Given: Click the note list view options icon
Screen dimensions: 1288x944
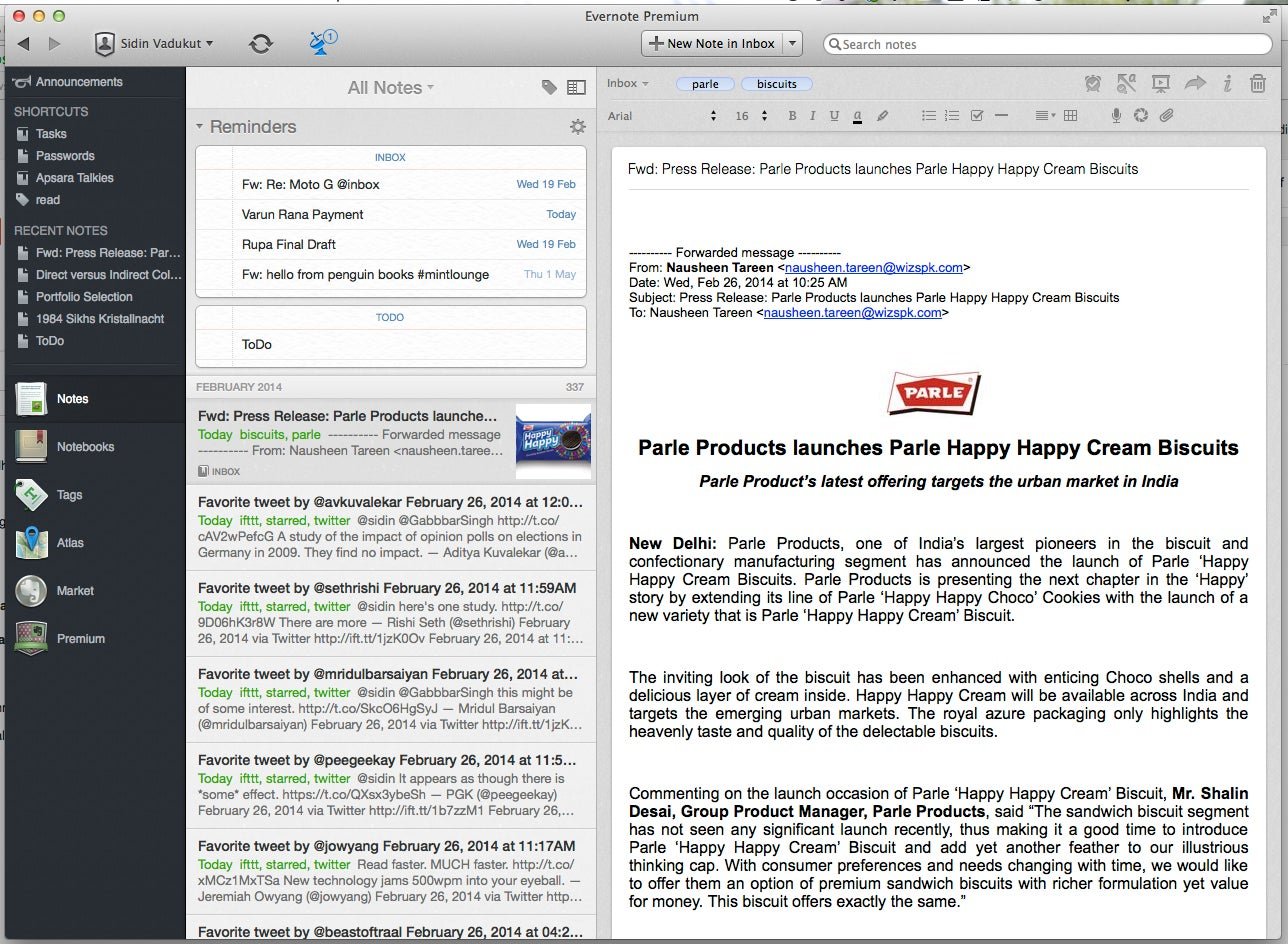Looking at the screenshot, I should (x=576, y=87).
